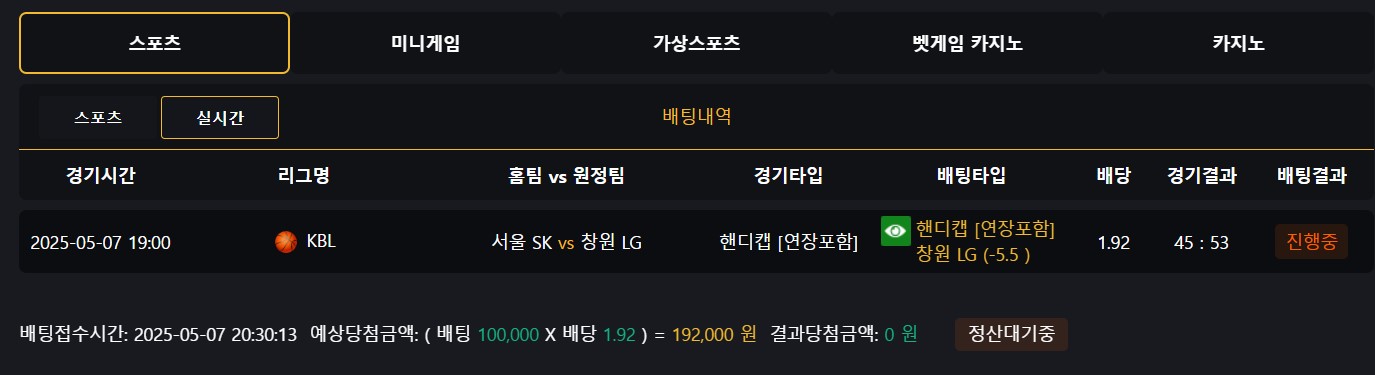The image size is (1375, 375).
Task: Select the 실시간 sub-tab button
Action: point(220,117)
